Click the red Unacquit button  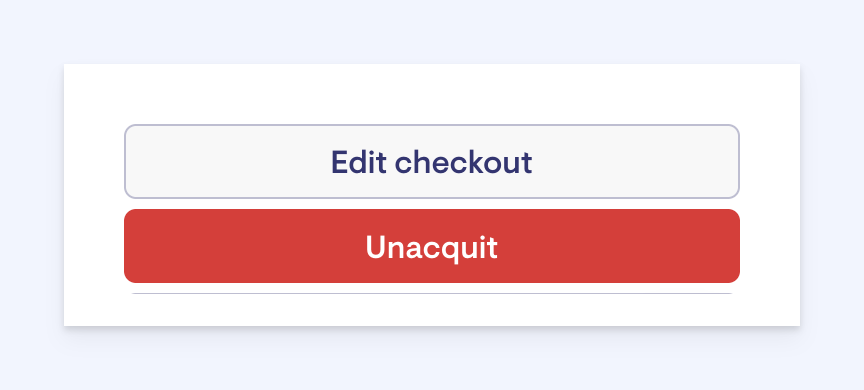coord(431,246)
